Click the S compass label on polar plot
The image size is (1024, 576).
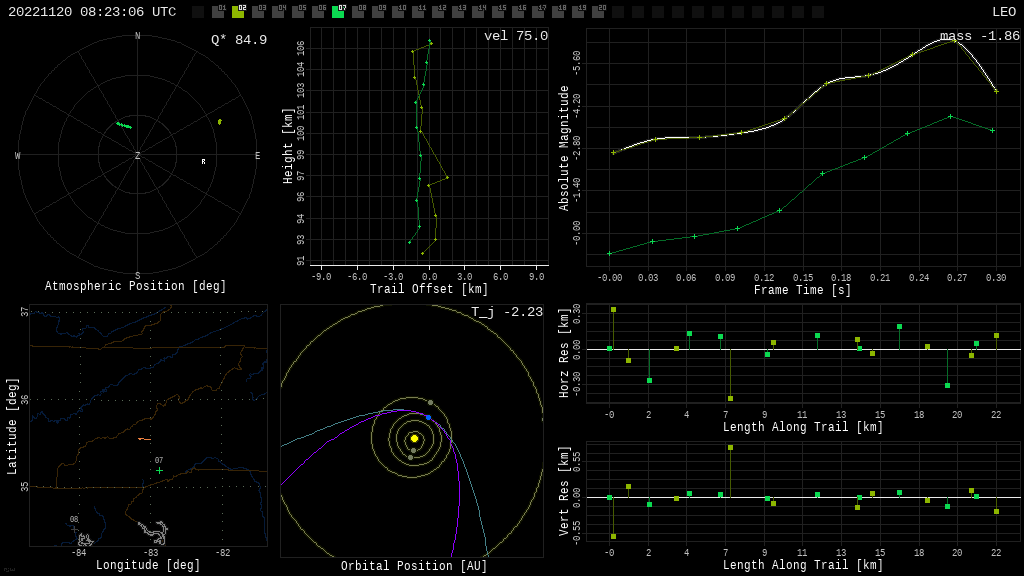pos(137,276)
